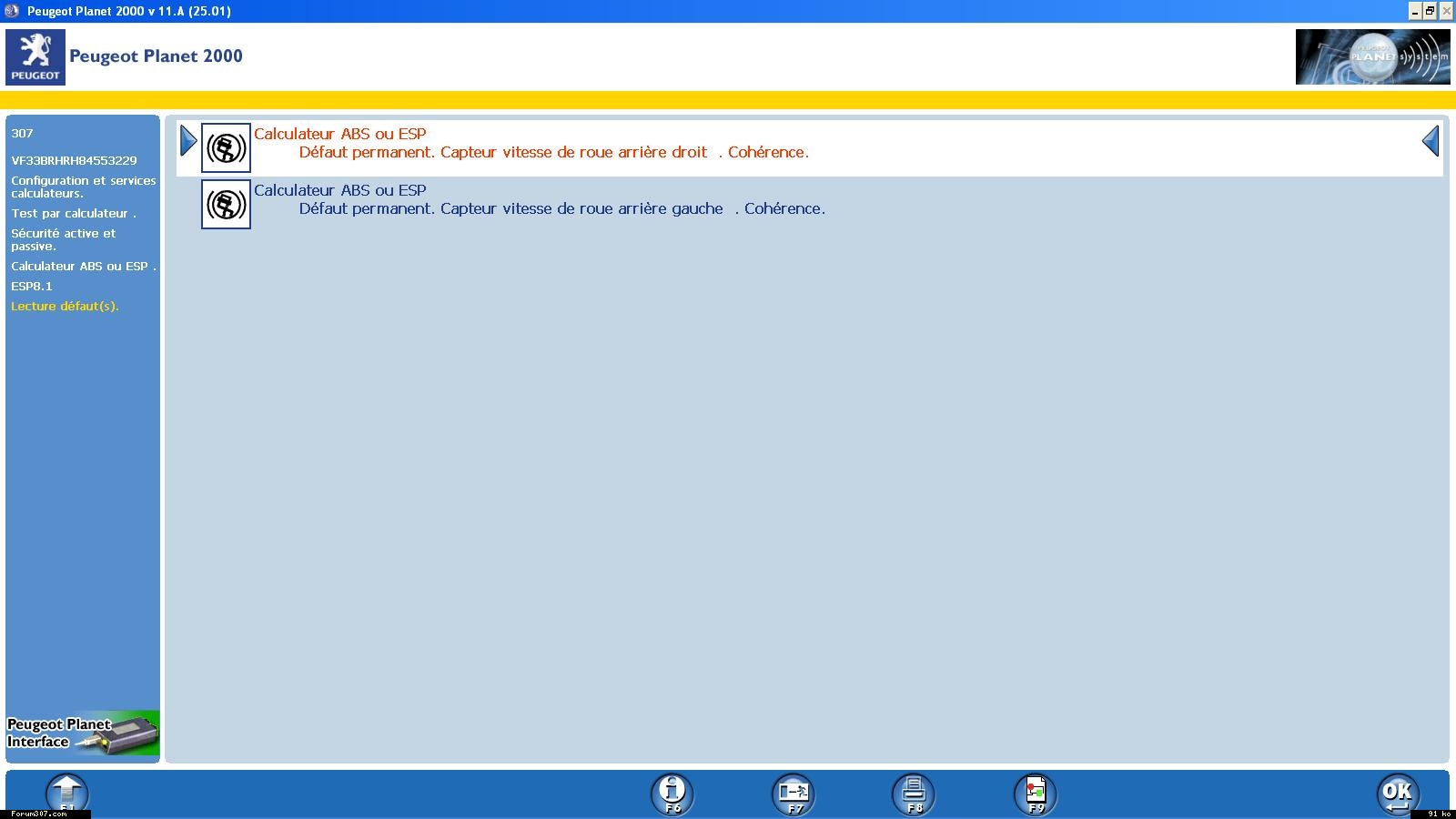1456x819 pixels.
Task: Click the left-pointing arrow at row end
Action: [x=1431, y=141]
